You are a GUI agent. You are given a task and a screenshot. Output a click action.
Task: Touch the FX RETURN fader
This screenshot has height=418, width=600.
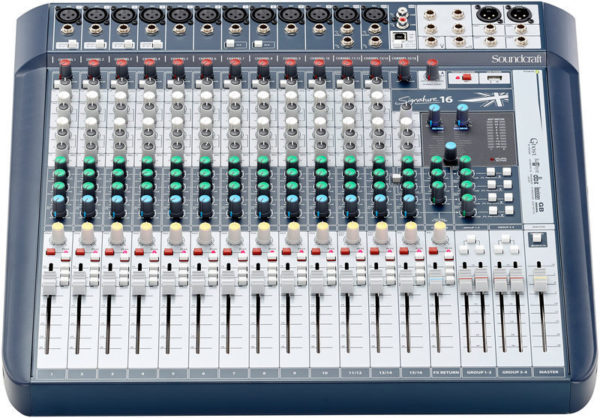tap(436, 281)
